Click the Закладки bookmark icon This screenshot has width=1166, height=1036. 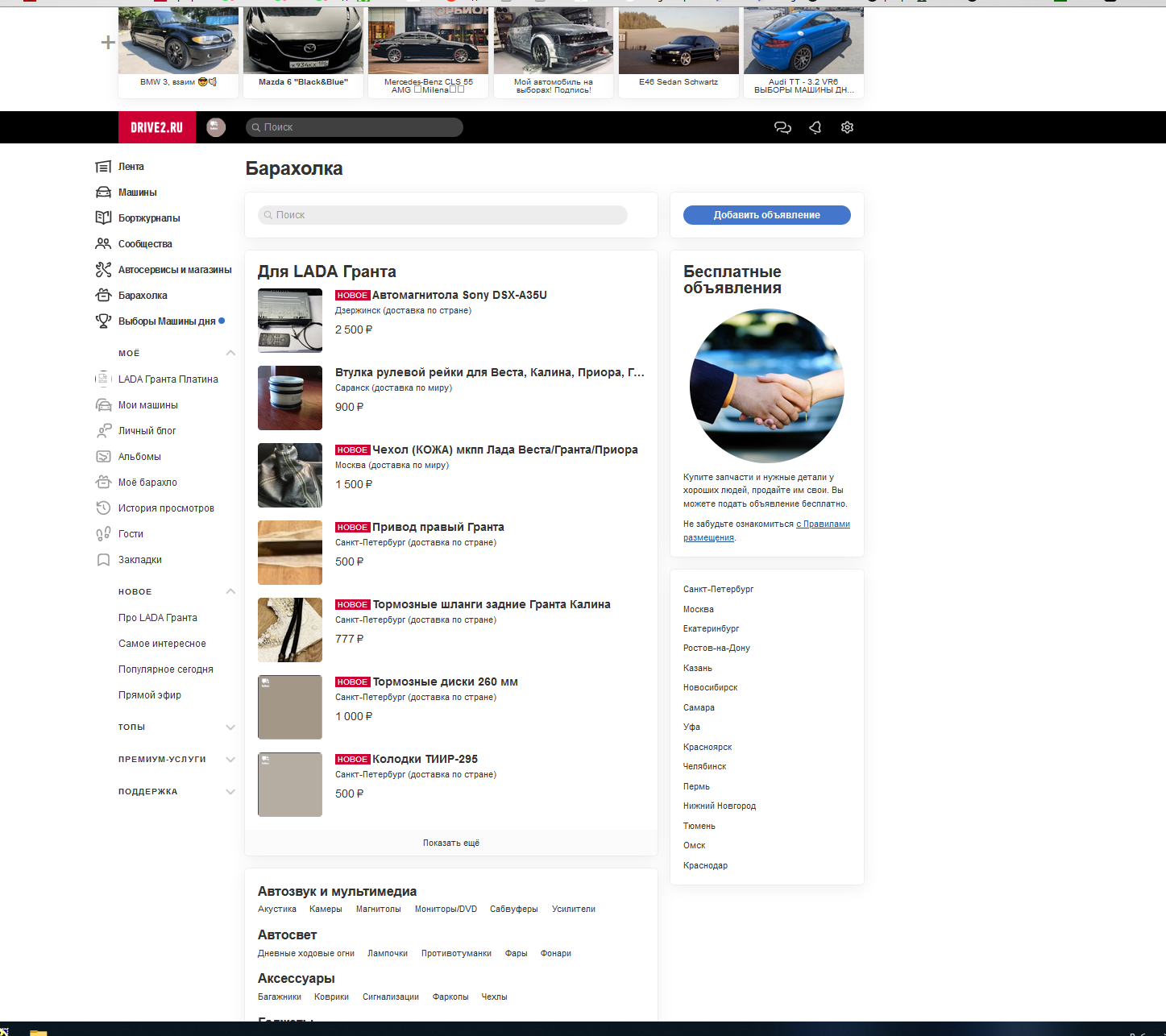point(103,560)
